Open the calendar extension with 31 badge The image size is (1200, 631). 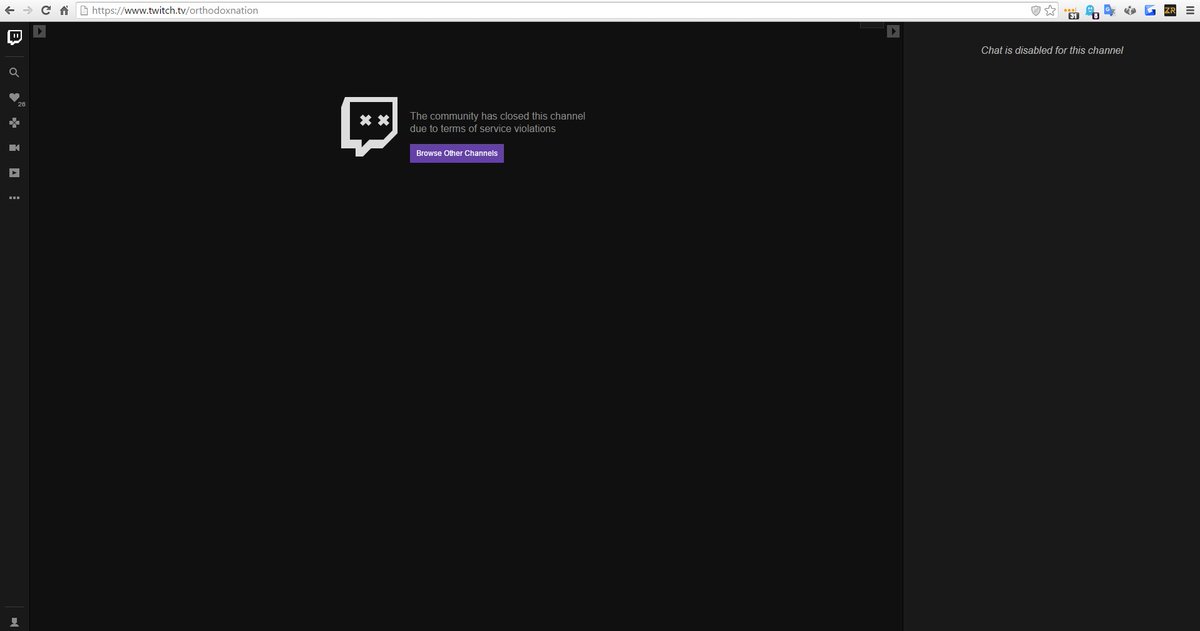click(1073, 11)
